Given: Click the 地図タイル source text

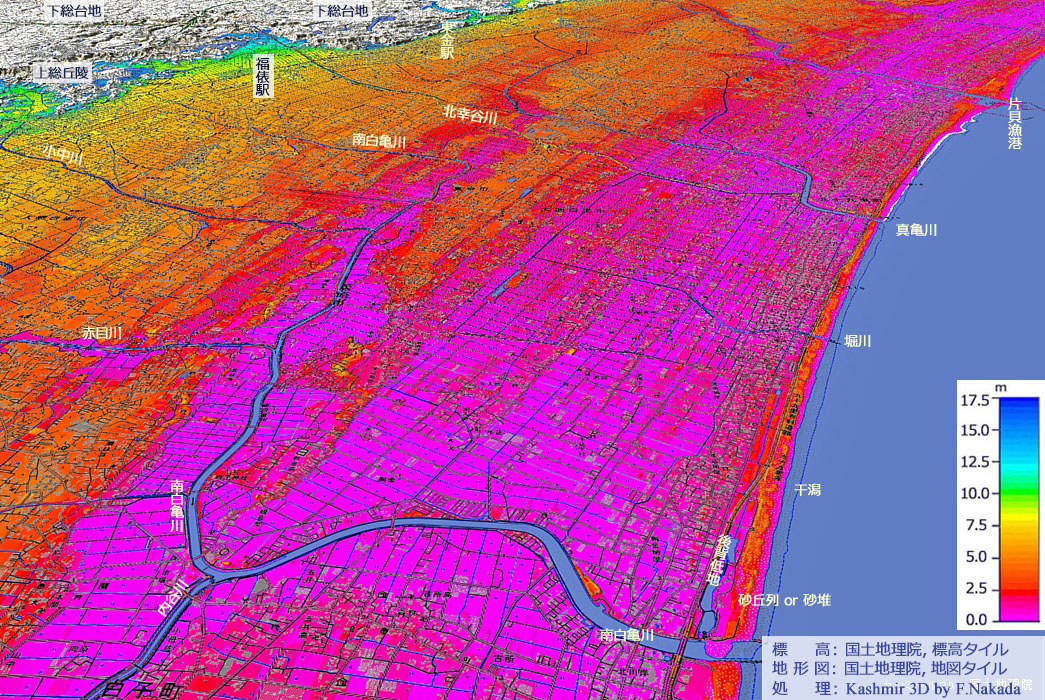Looking at the screenshot, I should [963, 668].
